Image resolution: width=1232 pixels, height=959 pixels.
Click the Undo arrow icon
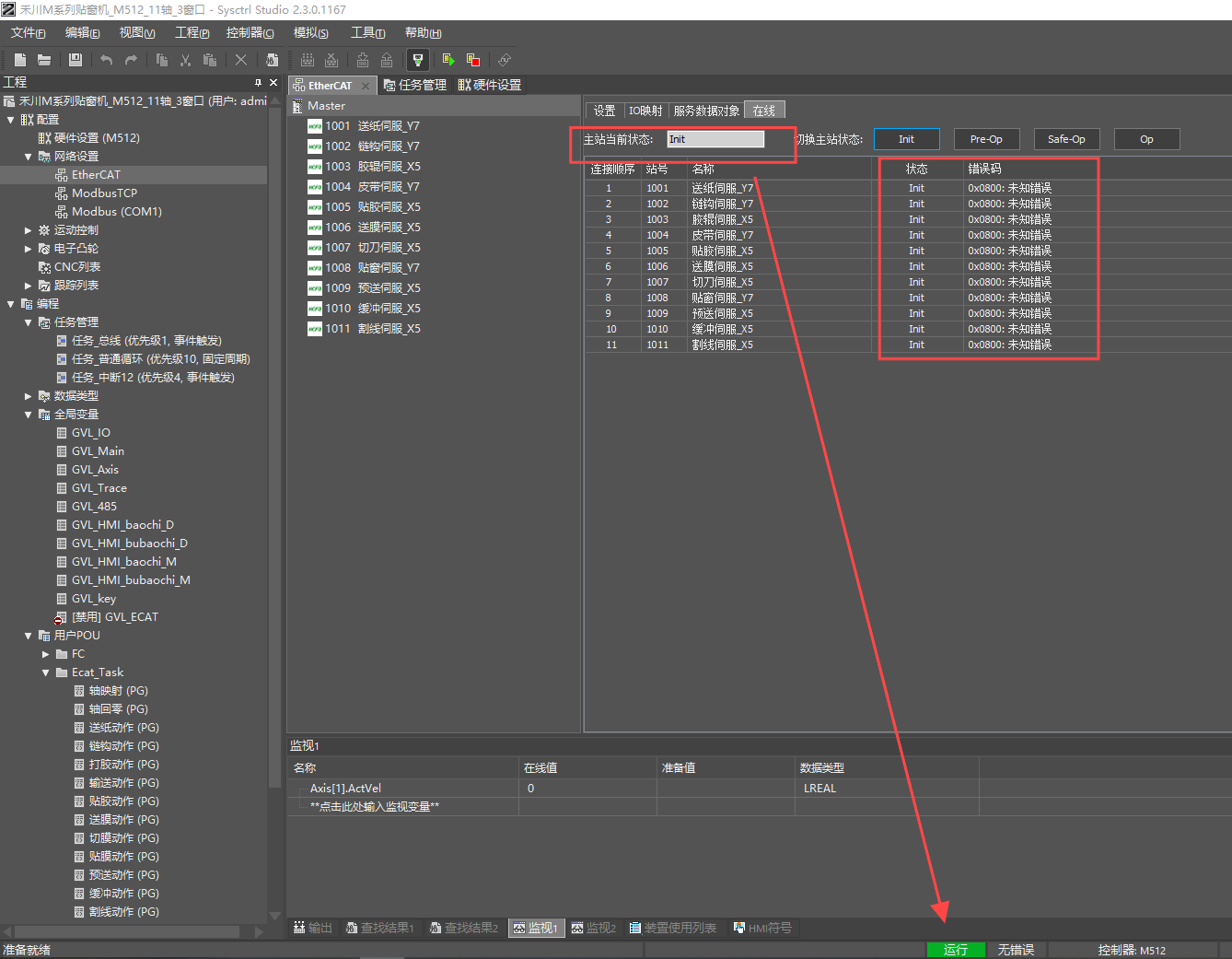(x=107, y=60)
